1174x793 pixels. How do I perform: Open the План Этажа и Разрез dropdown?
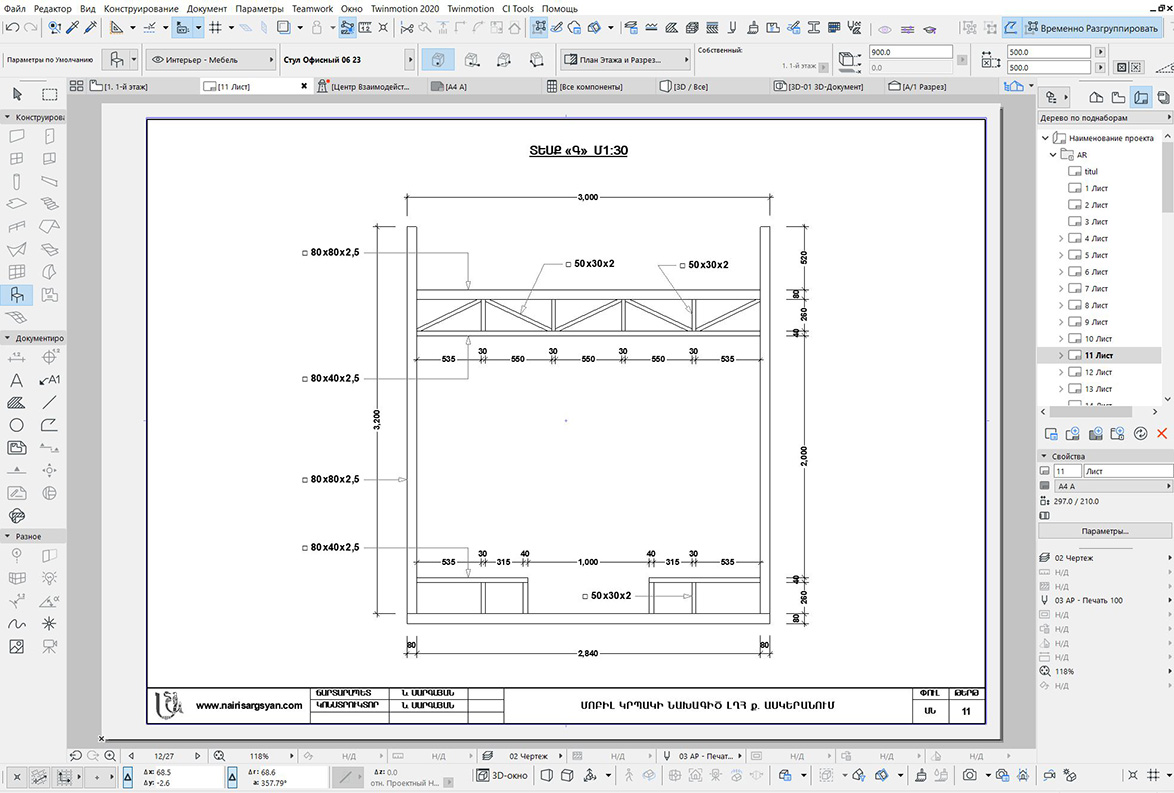point(626,59)
